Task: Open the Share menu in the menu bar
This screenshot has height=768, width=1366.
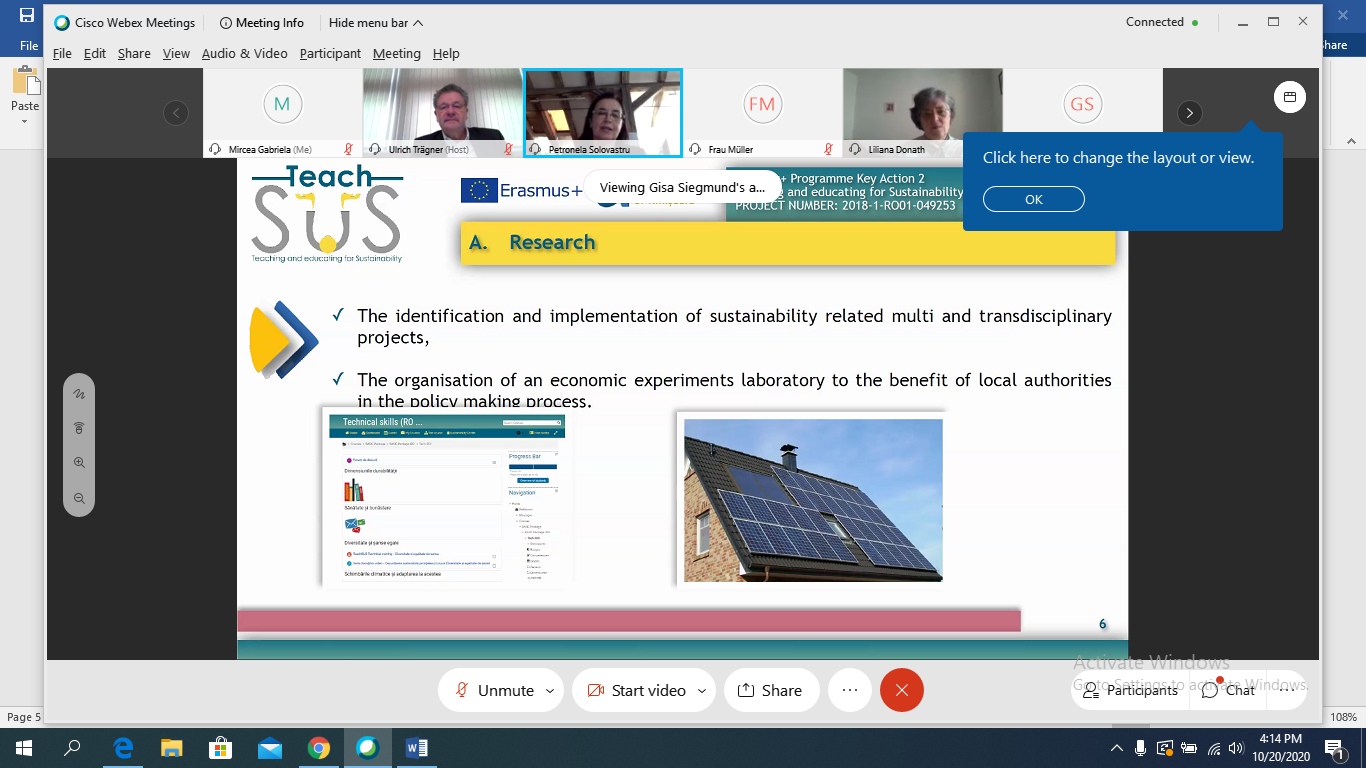Action: pyautogui.click(x=134, y=54)
